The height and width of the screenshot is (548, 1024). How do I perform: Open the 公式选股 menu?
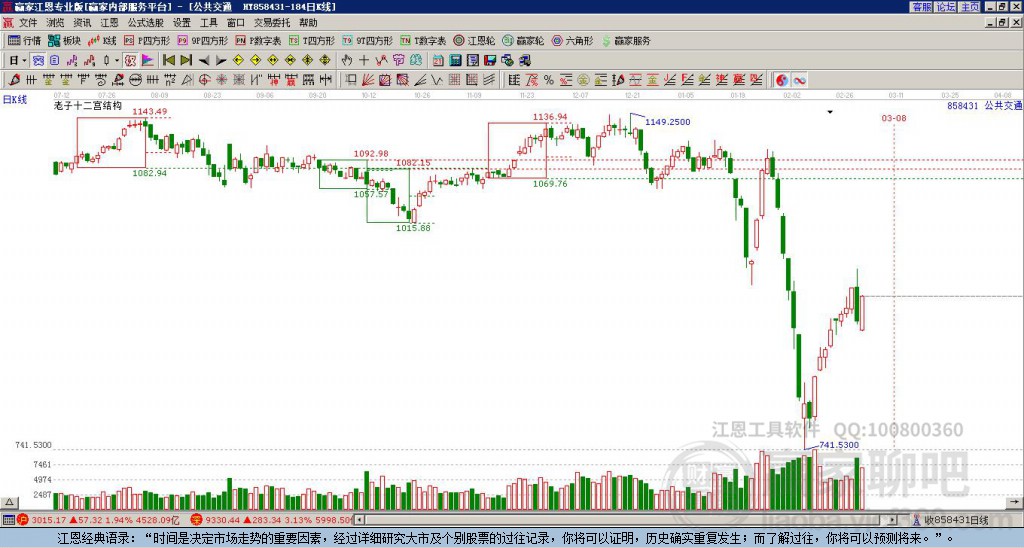pos(146,23)
